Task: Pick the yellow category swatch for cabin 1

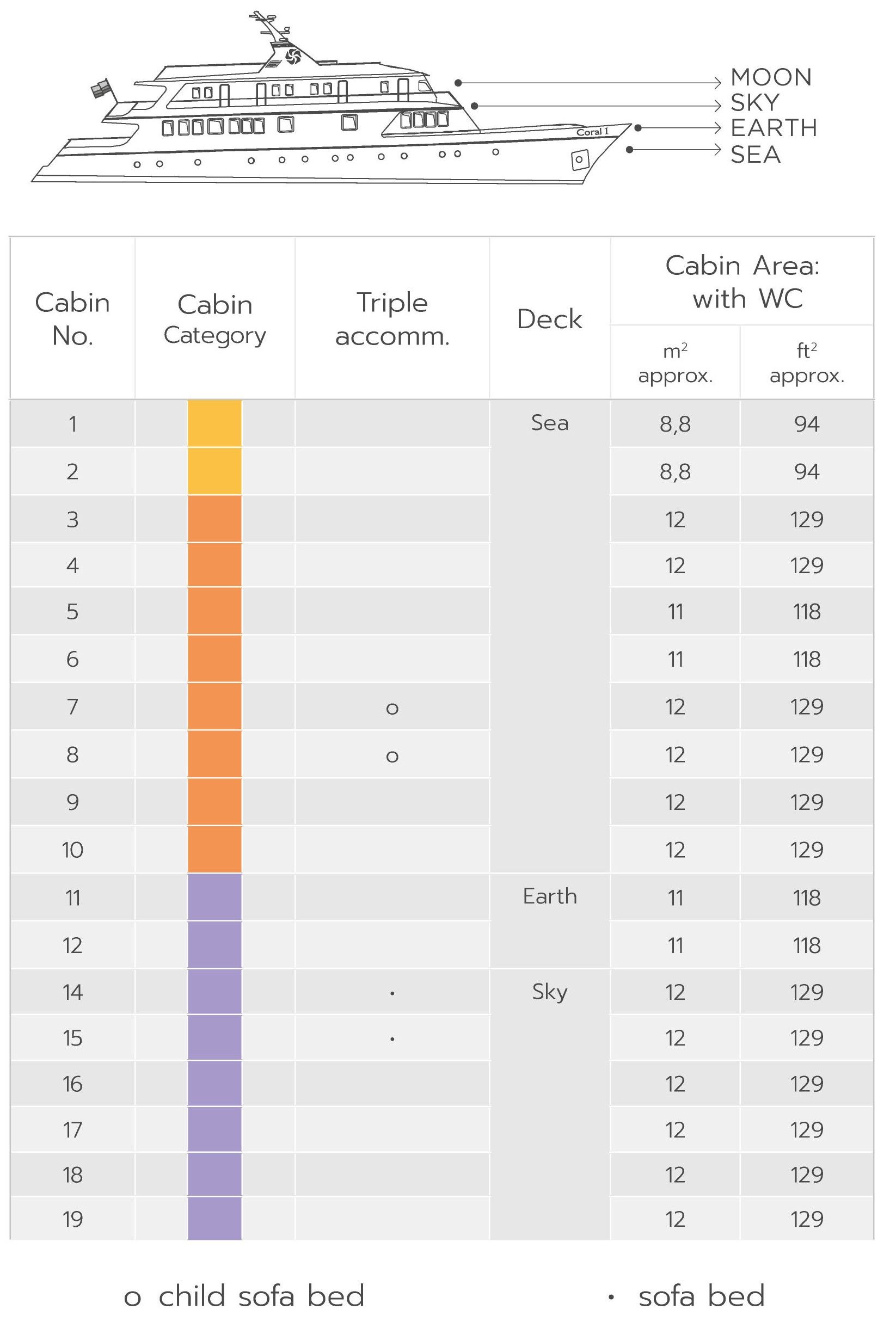Action: click(x=215, y=423)
